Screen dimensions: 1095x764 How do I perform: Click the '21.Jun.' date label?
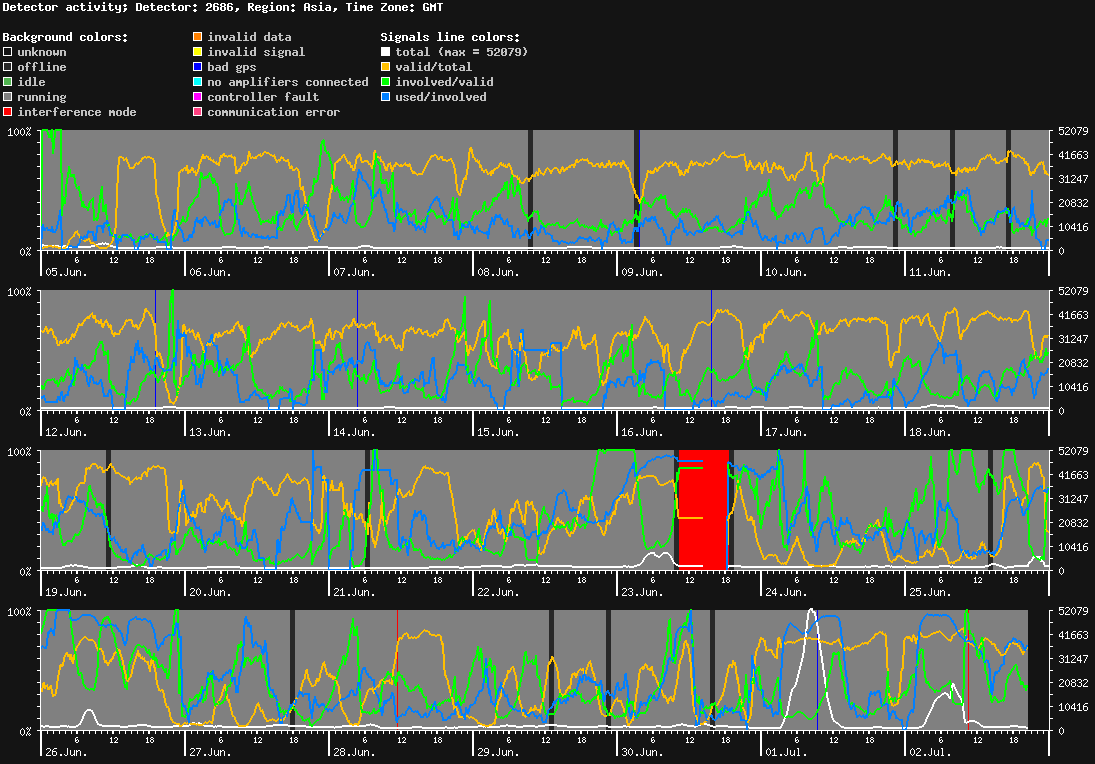[354, 592]
